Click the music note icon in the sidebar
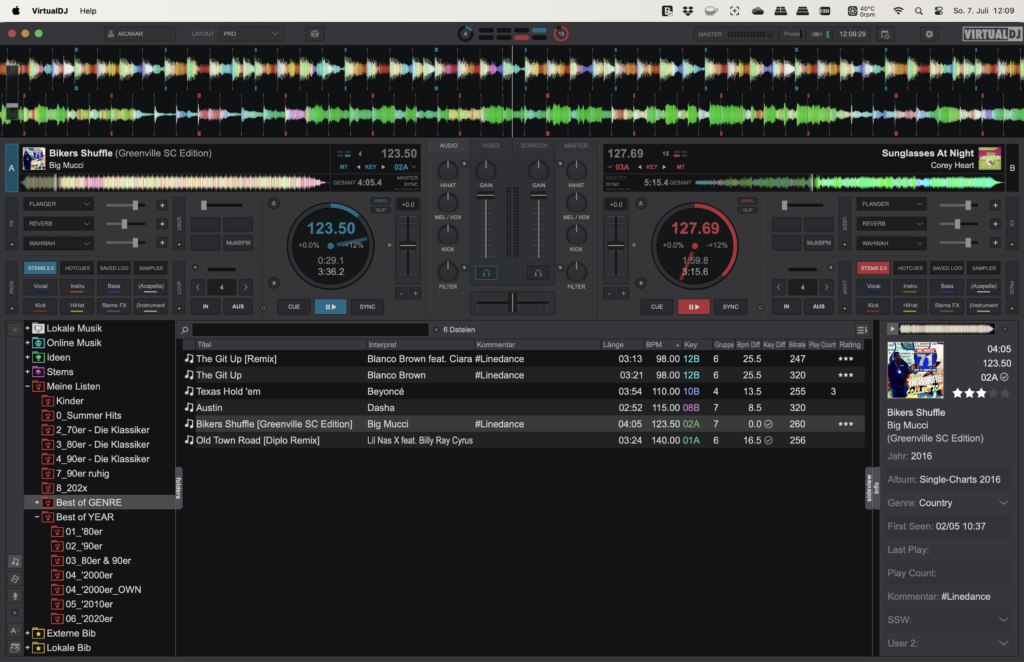1024x662 pixels. pos(14,561)
